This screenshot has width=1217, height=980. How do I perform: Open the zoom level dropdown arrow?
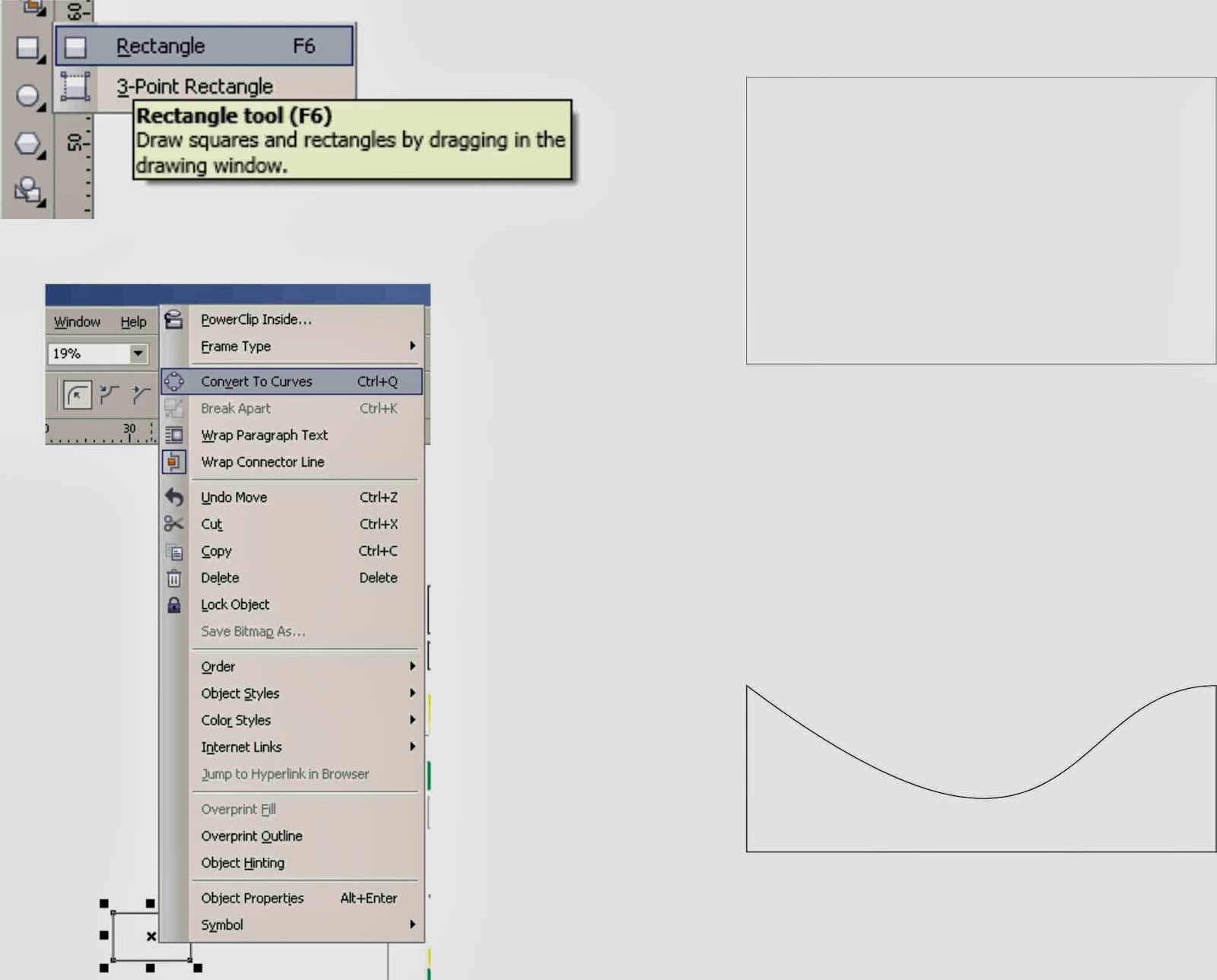138,354
